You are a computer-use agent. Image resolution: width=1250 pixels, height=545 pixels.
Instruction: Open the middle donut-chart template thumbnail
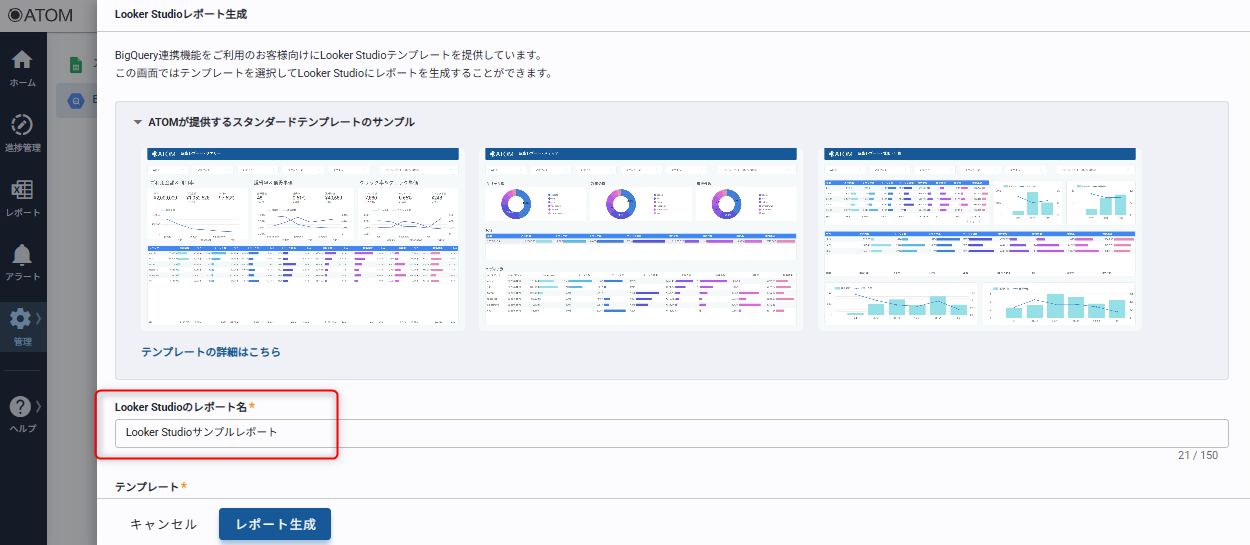click(x=640, y=238)
